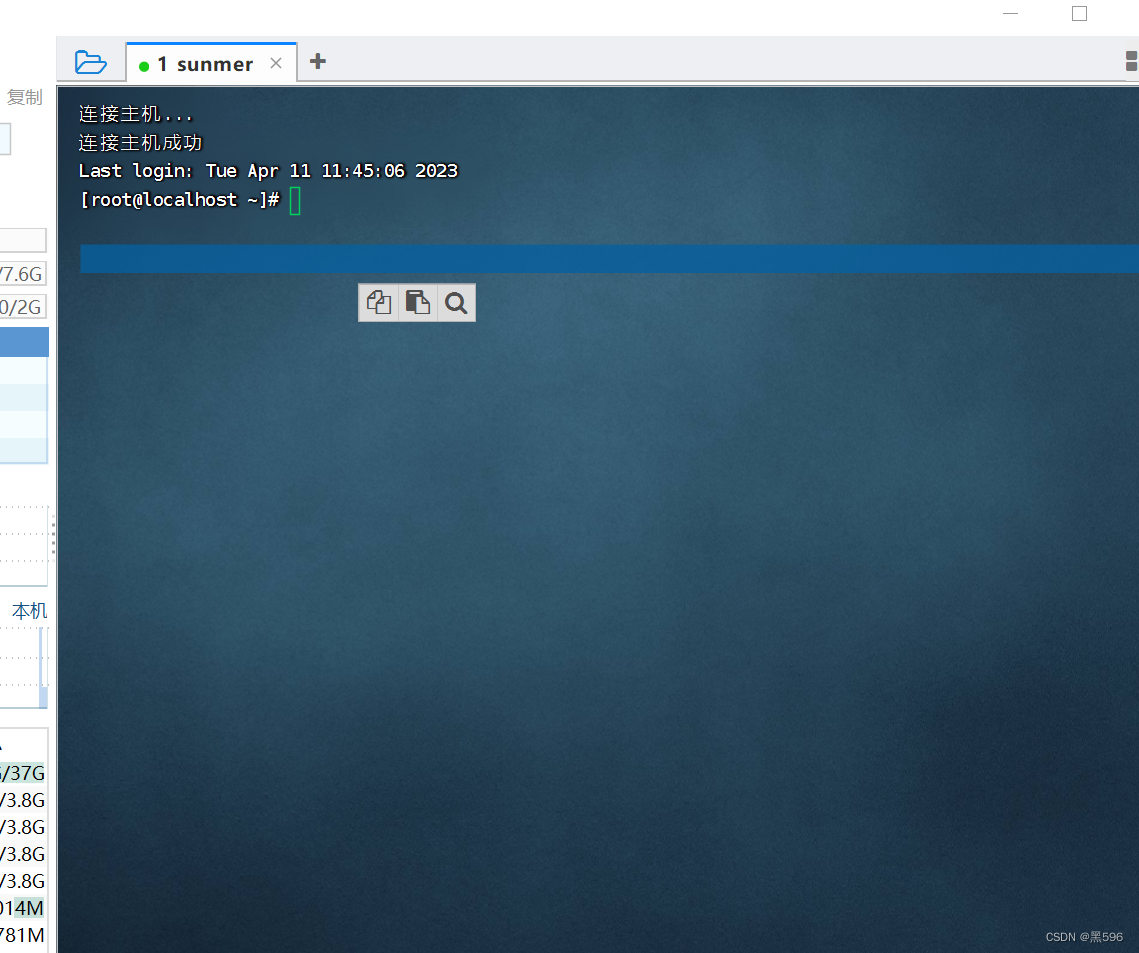1139x953 pixels.
Task: Minimize the window
Action: (1010, 13)
